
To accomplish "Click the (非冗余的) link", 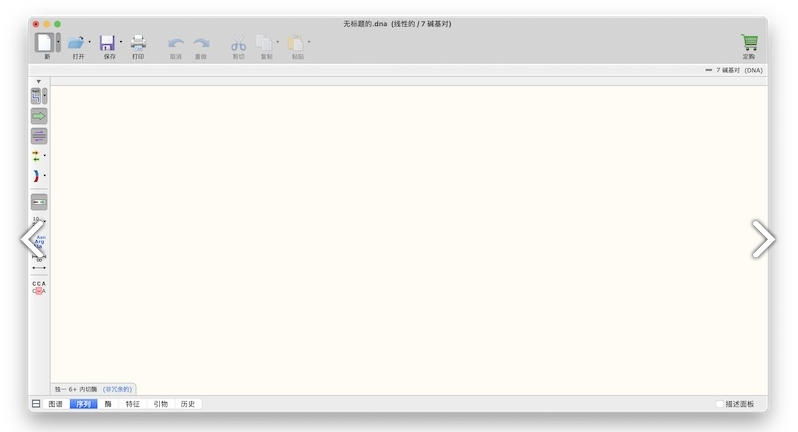I will [118, 389].
